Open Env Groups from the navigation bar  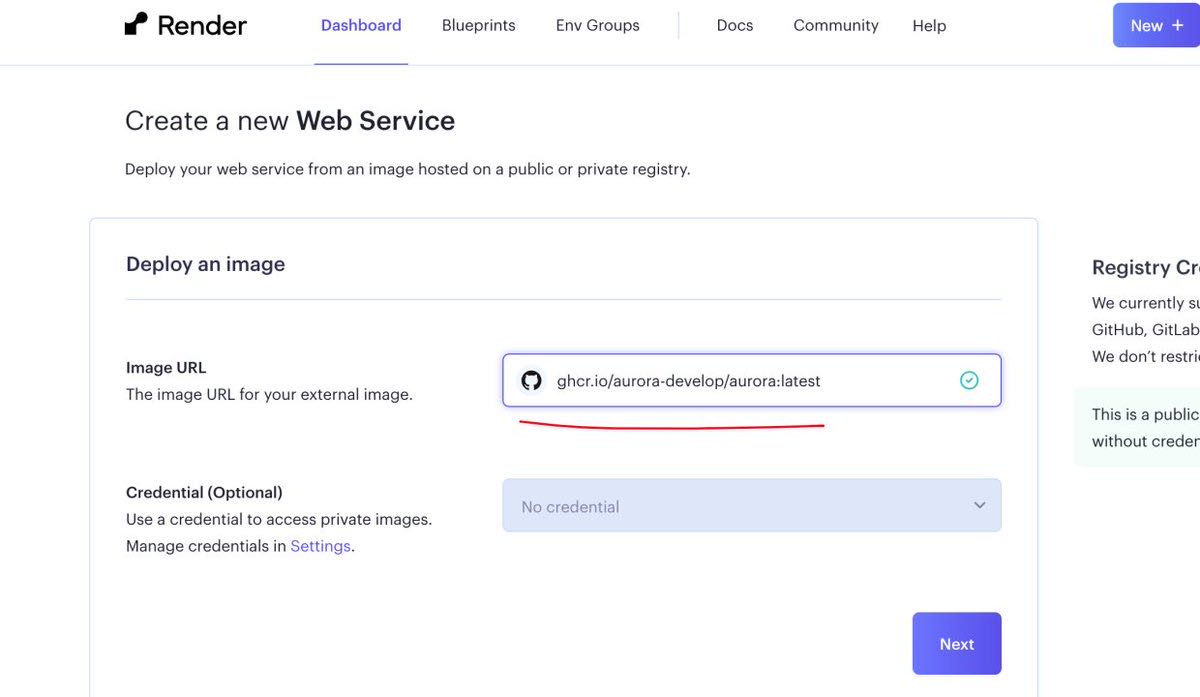[597, 26]
